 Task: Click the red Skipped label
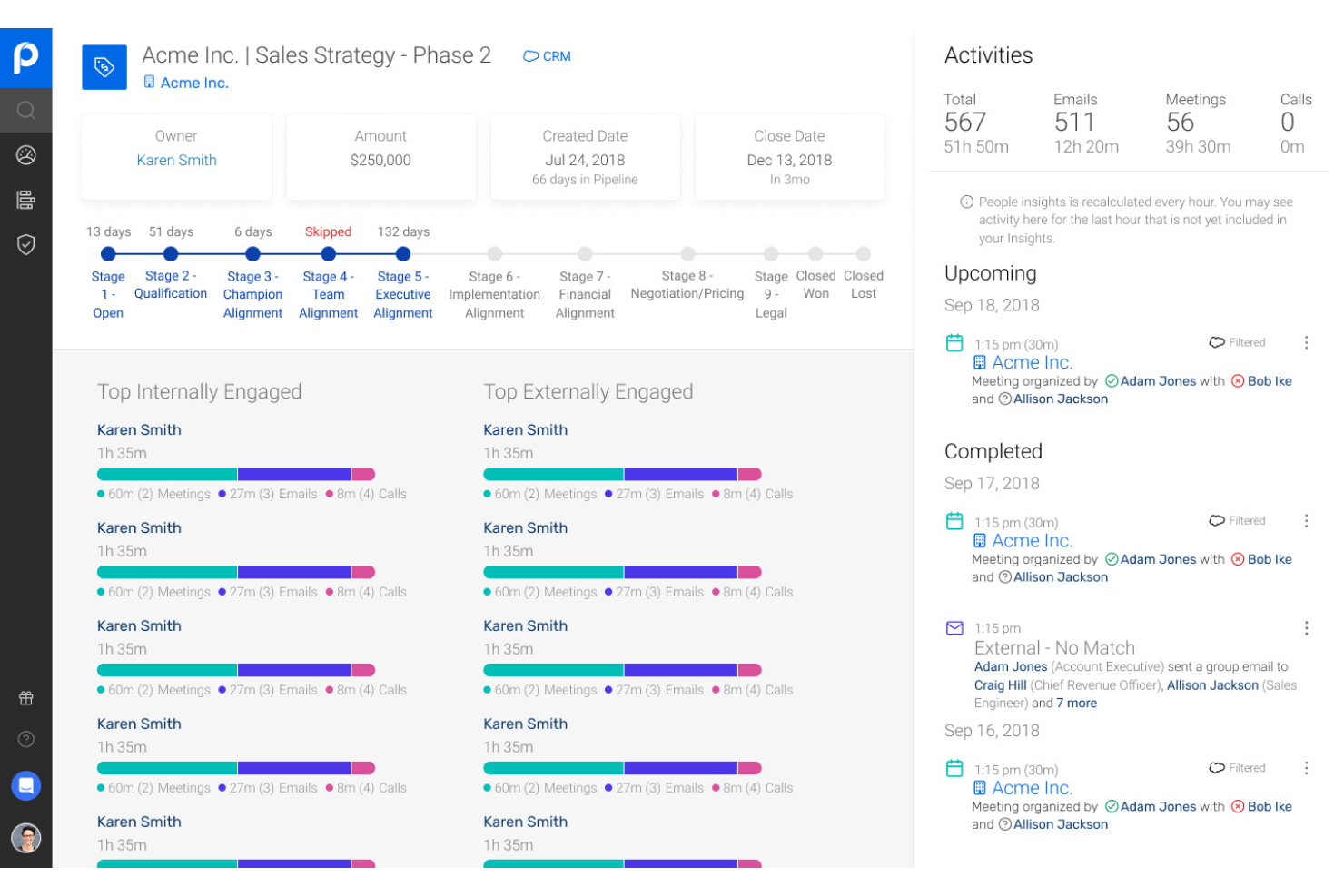pos(328,231)
